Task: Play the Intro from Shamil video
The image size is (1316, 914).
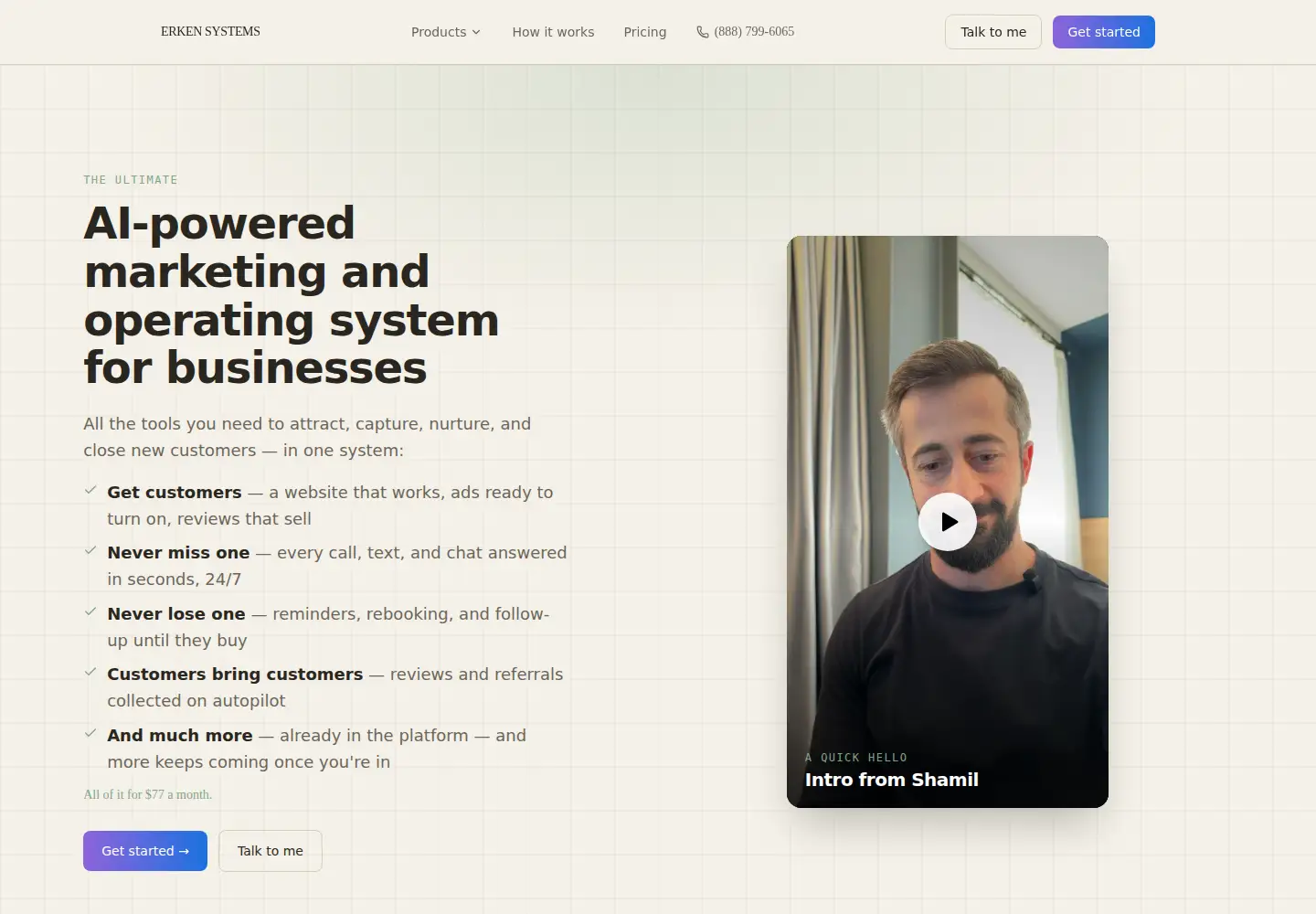Action: pos(947,522)
